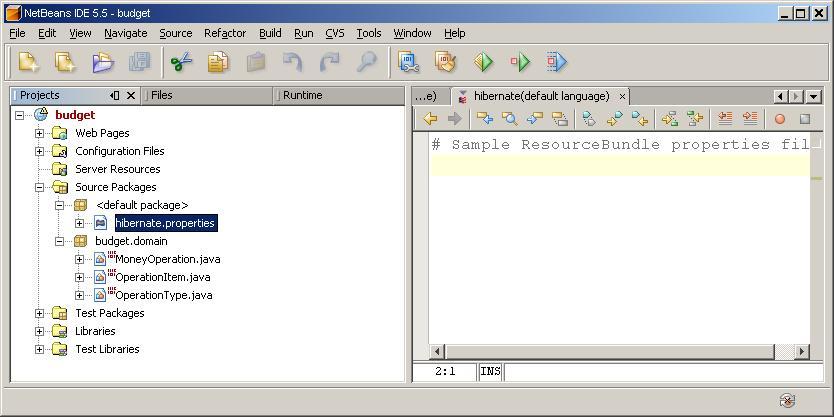Click the highlighted empty second editor line

[619, 166]
